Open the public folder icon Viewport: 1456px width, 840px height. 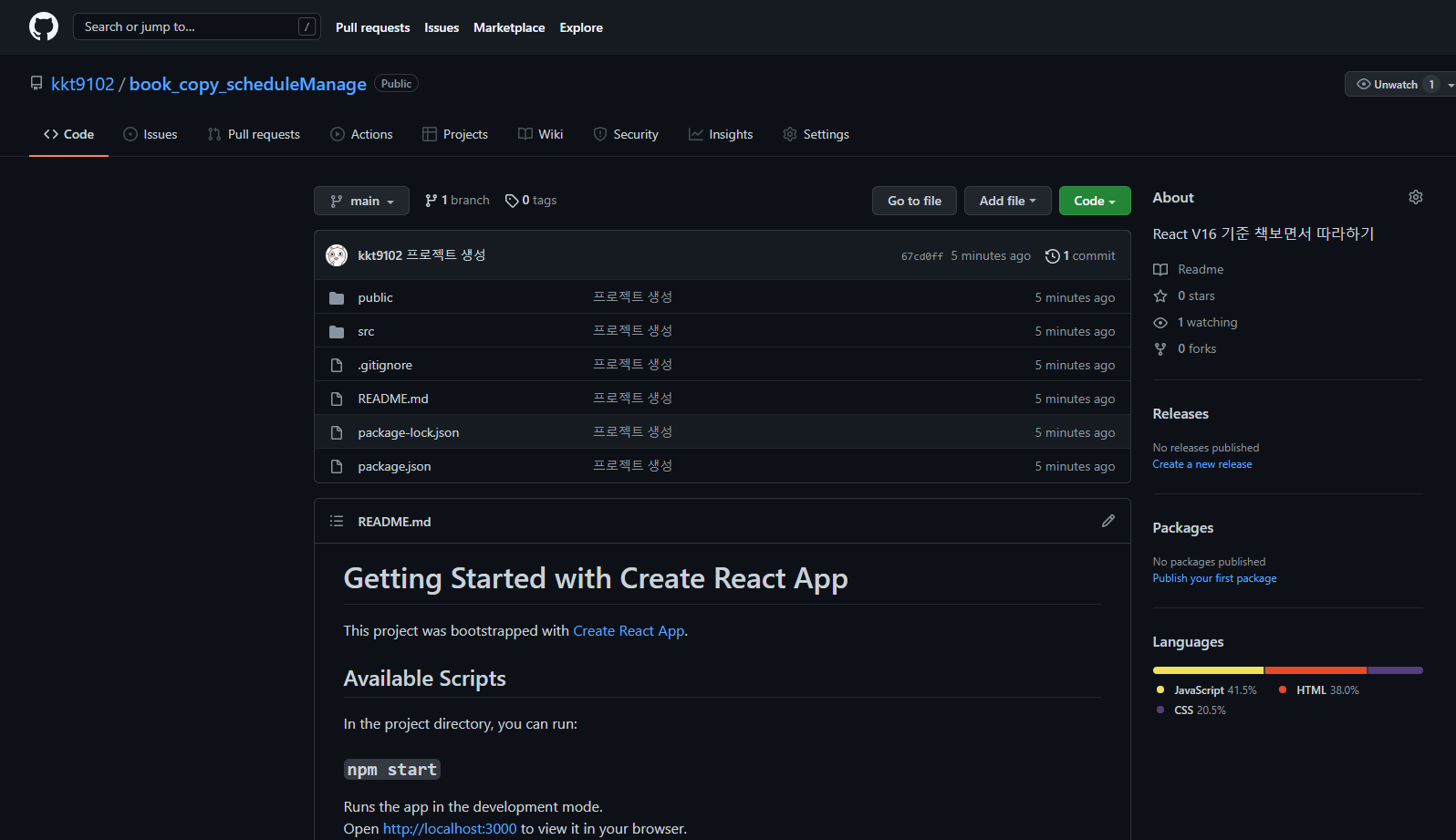pos(337,297)
